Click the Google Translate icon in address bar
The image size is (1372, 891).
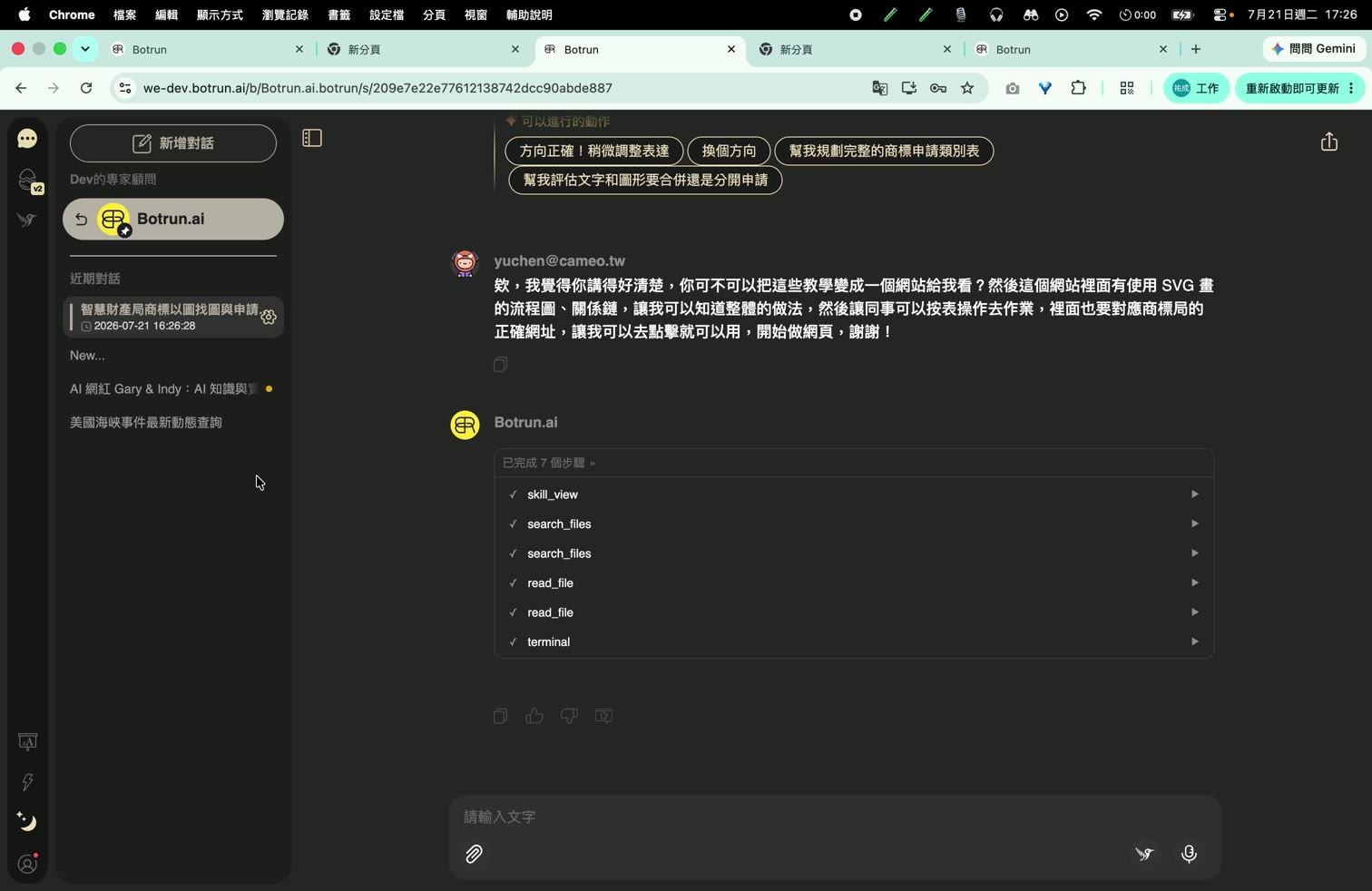[879, 88]
